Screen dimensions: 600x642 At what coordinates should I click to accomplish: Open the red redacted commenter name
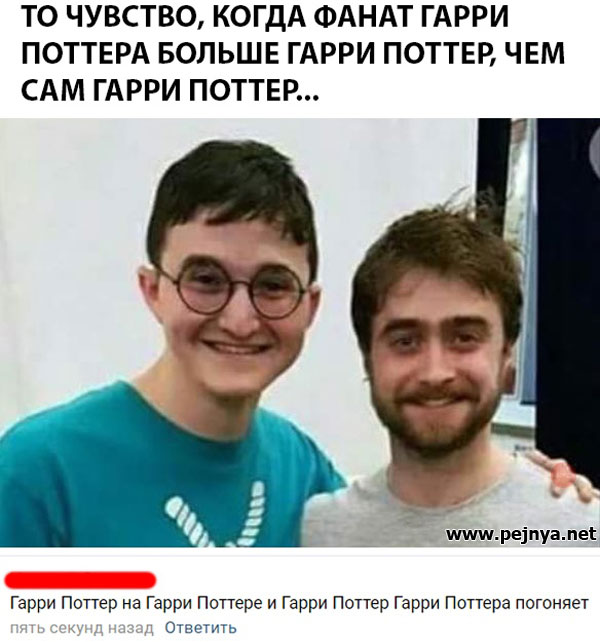[80, 579]
